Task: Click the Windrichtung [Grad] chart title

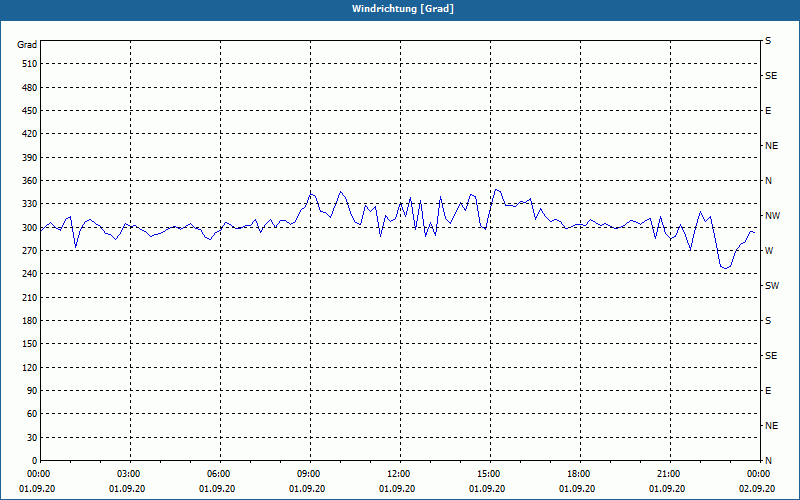Action: (403, 9)
